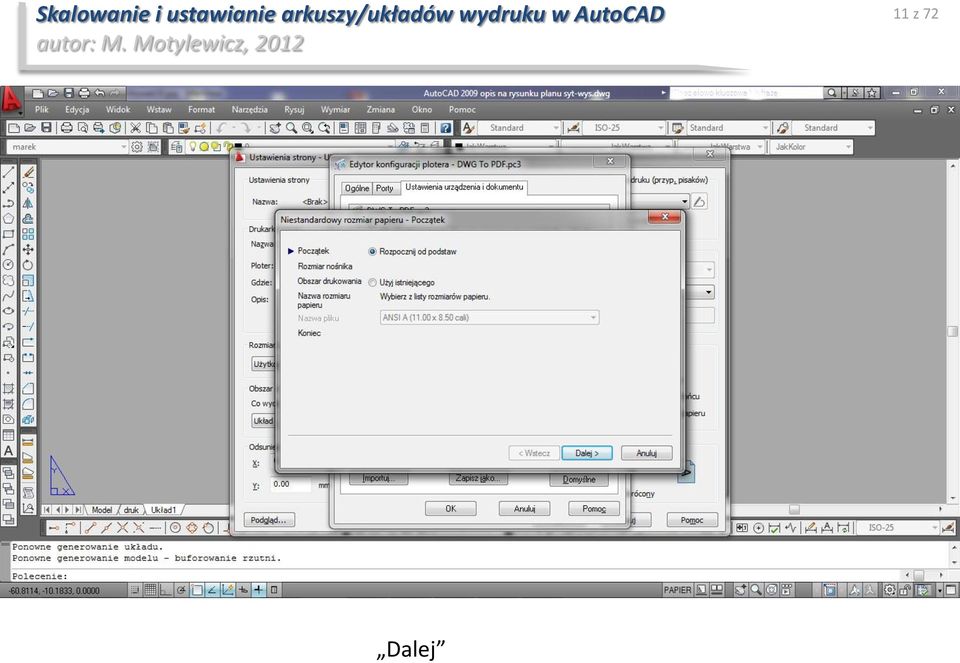Open the 'marek' workspace dropdown
960x663 pixels.
(x=67, y=147)
